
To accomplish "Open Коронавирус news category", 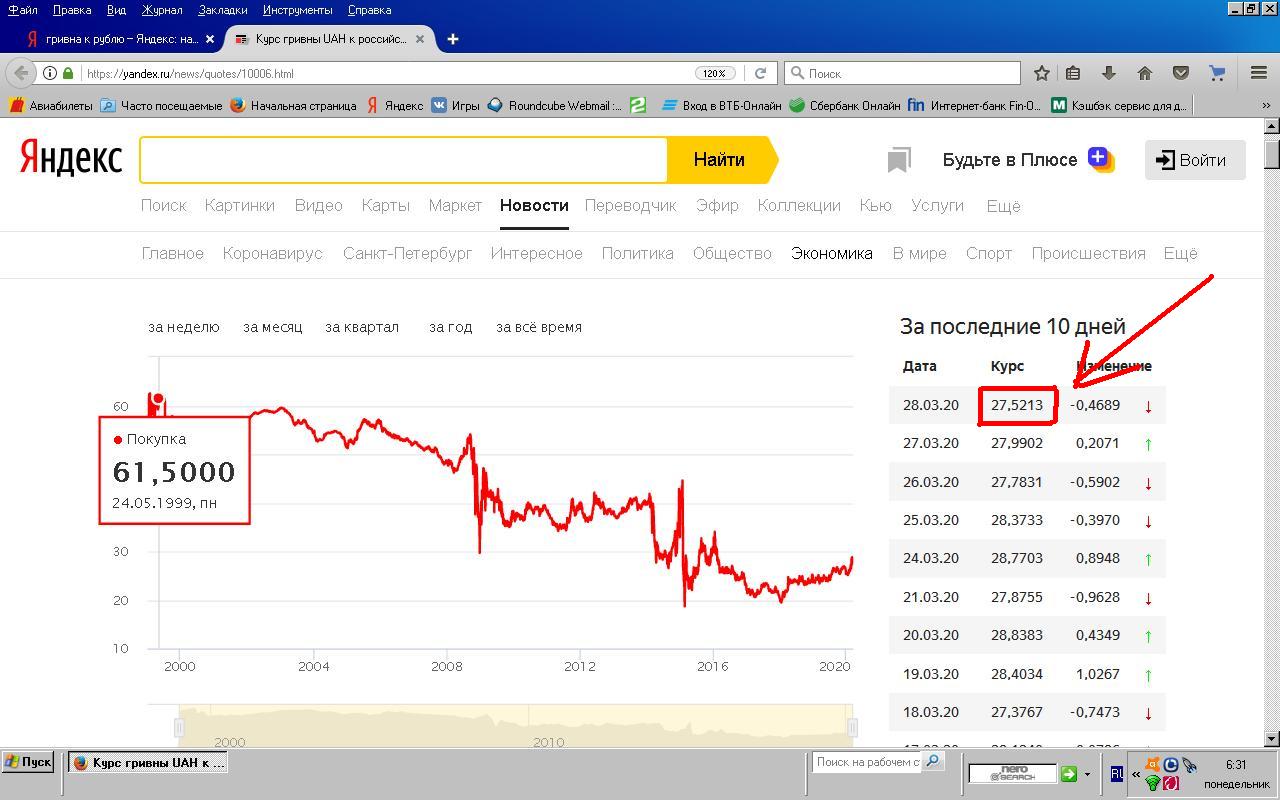I will pos(273,254).
